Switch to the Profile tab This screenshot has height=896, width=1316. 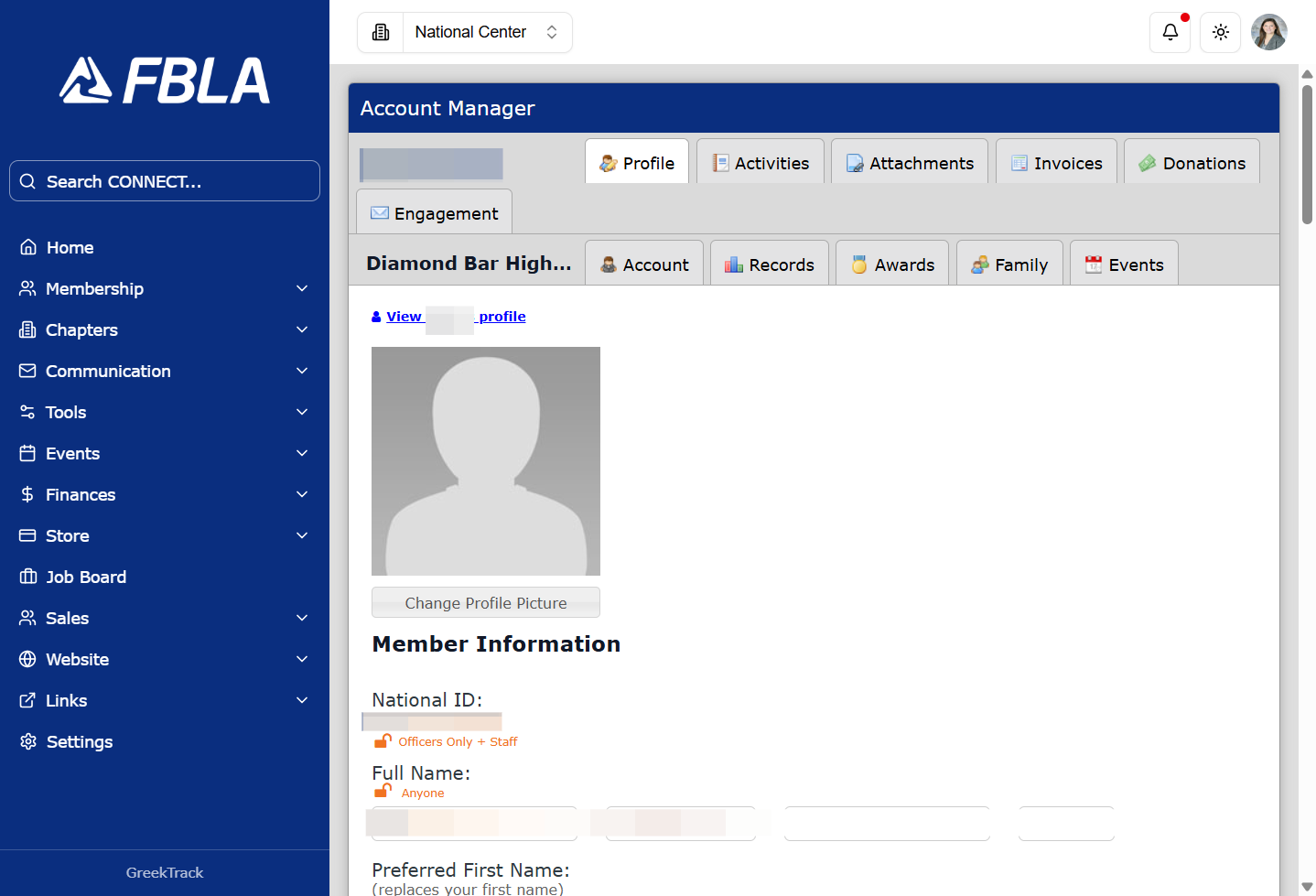pyautogui.click(x=637, y=162)
